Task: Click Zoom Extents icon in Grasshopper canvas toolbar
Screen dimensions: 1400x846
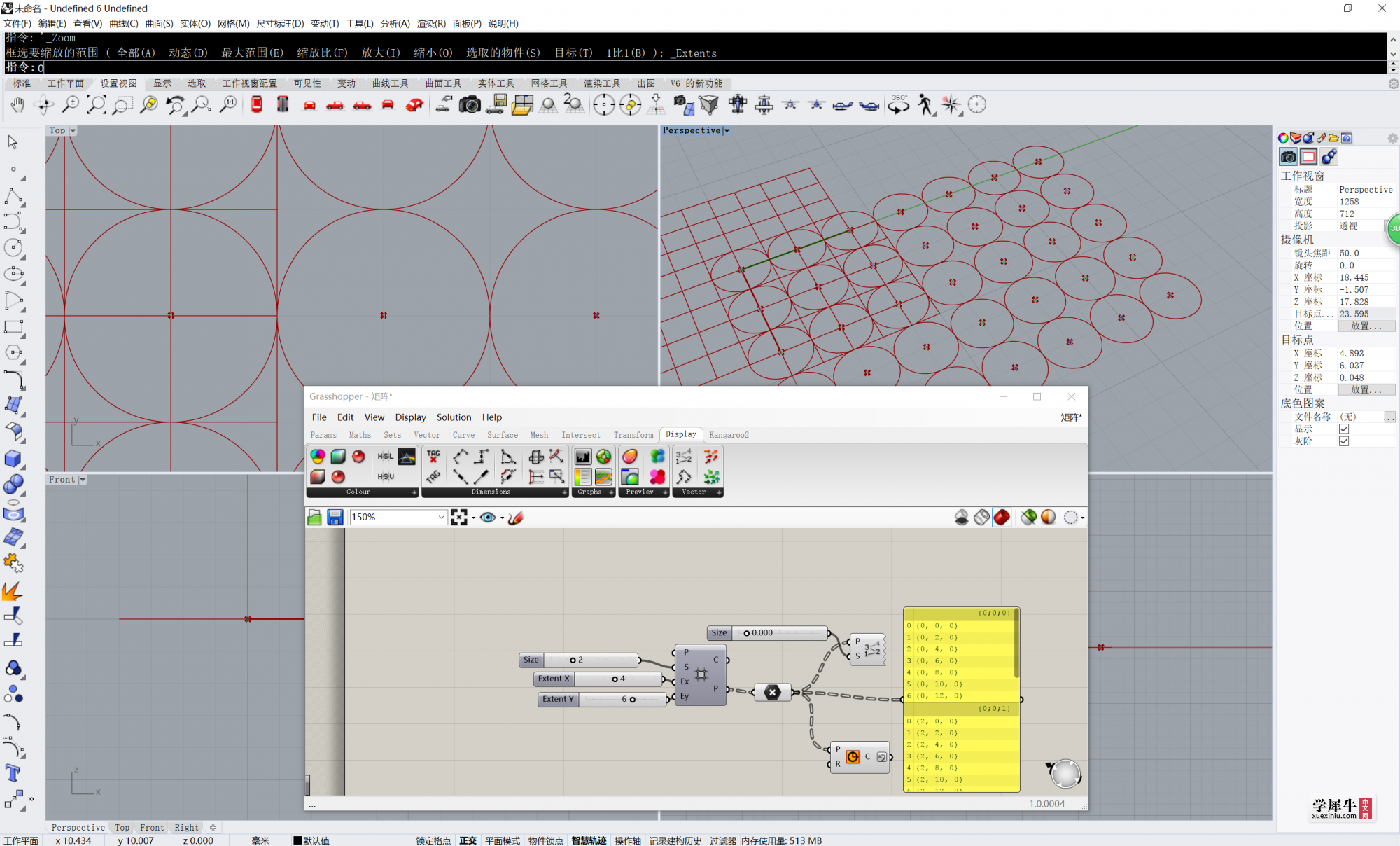Action: (x=459, y=518)
